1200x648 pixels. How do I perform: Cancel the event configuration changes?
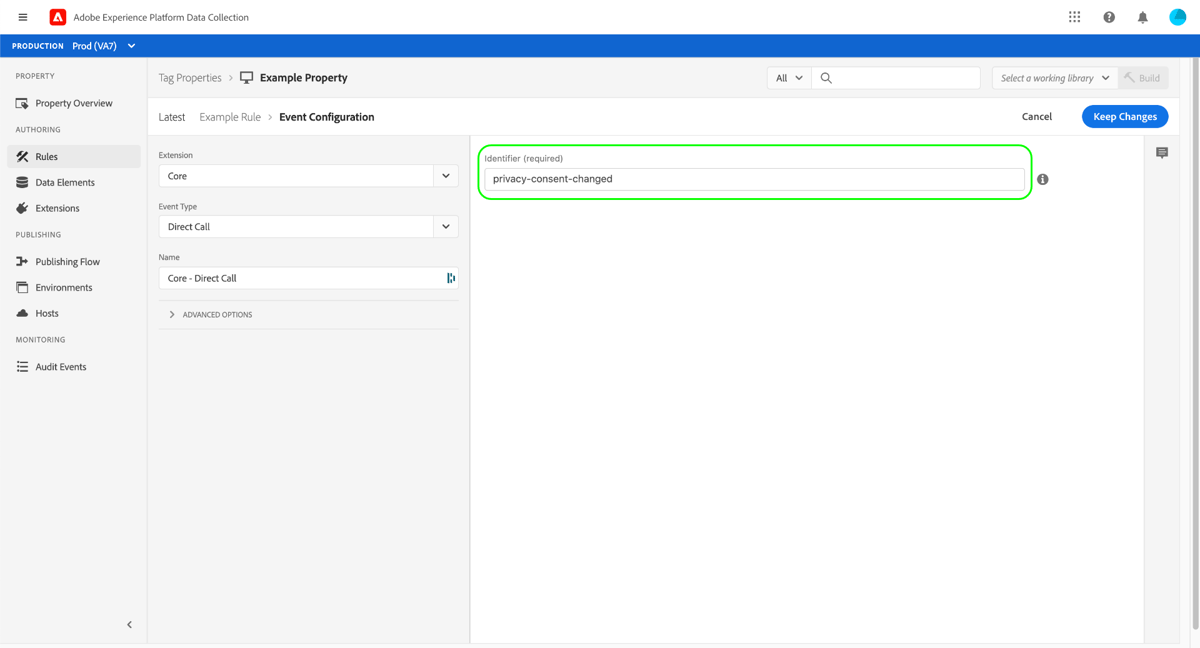click(1036, 116)
